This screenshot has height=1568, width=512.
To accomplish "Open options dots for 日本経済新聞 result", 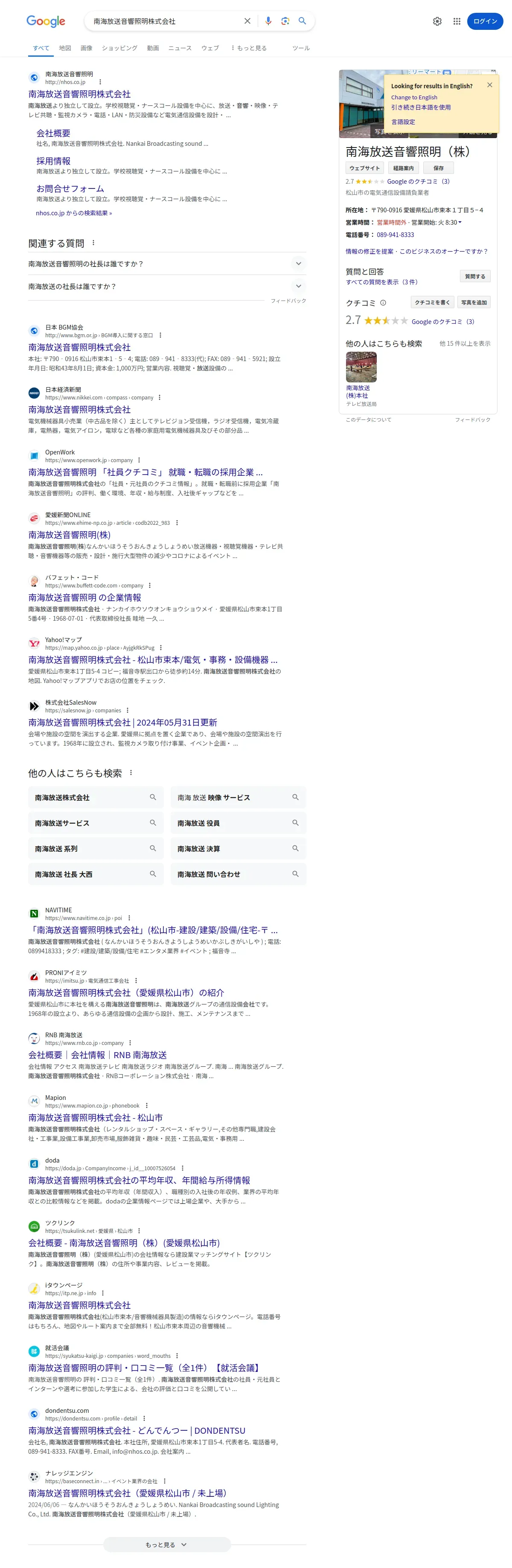I will (160, 397).
